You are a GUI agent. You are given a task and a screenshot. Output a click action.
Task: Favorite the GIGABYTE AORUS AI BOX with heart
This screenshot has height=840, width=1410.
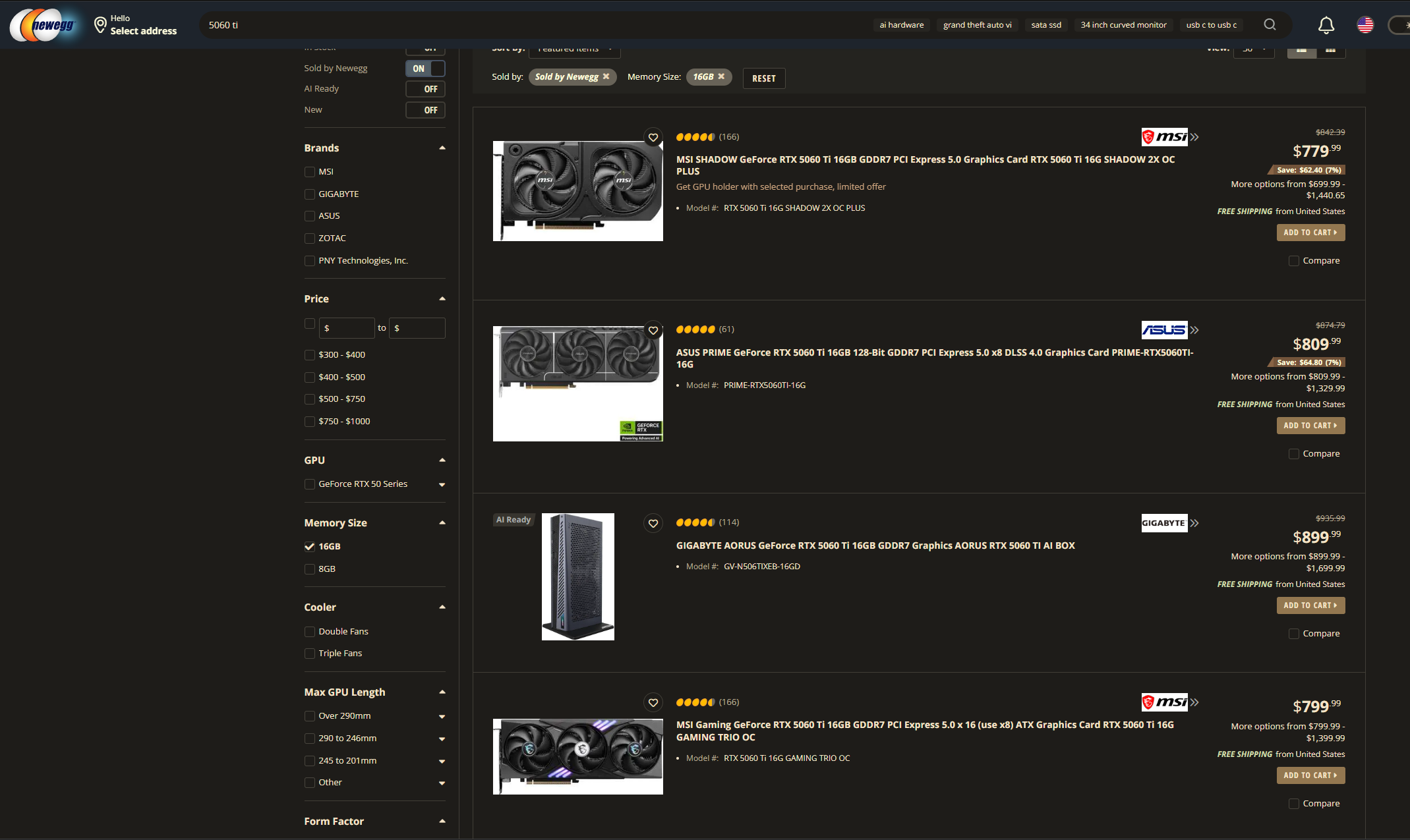click(x=653, y=523)
